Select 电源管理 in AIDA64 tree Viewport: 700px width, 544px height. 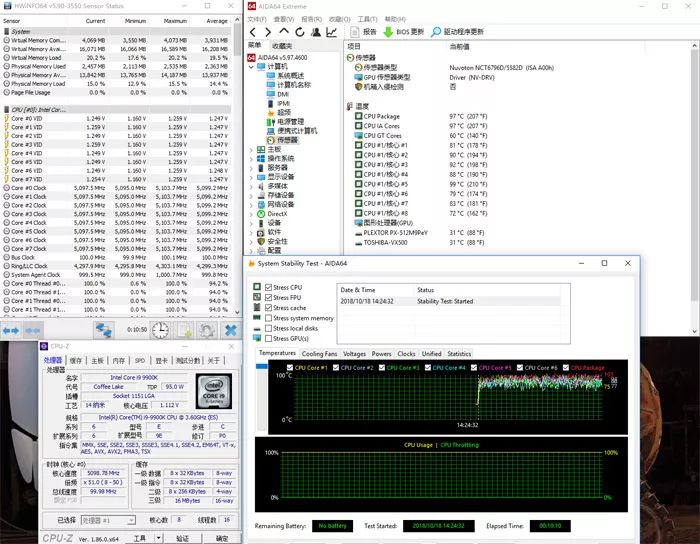(x=285, y=122)
